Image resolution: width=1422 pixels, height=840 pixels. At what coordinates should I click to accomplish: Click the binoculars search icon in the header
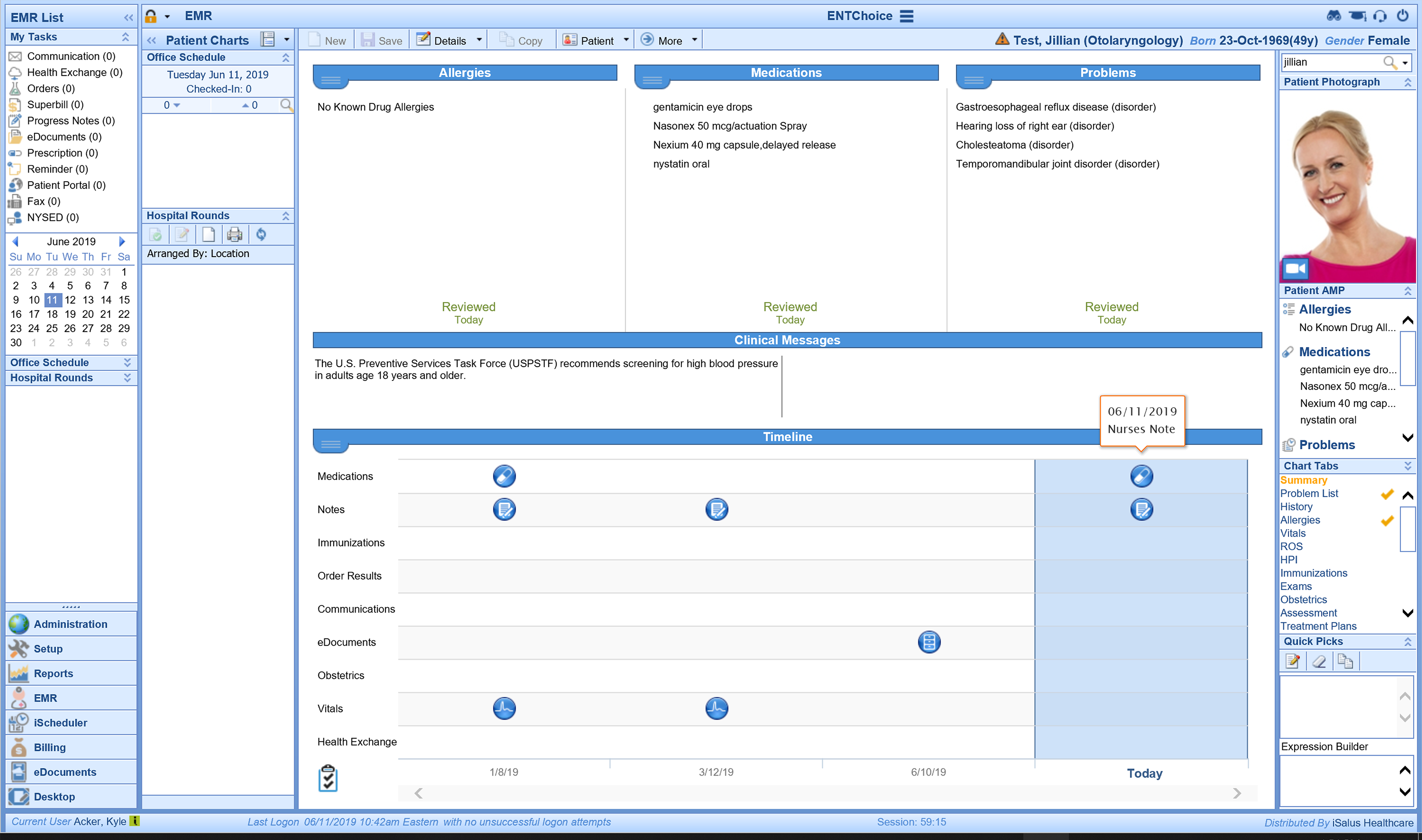pyautogui.click(x=1334, y=16)
